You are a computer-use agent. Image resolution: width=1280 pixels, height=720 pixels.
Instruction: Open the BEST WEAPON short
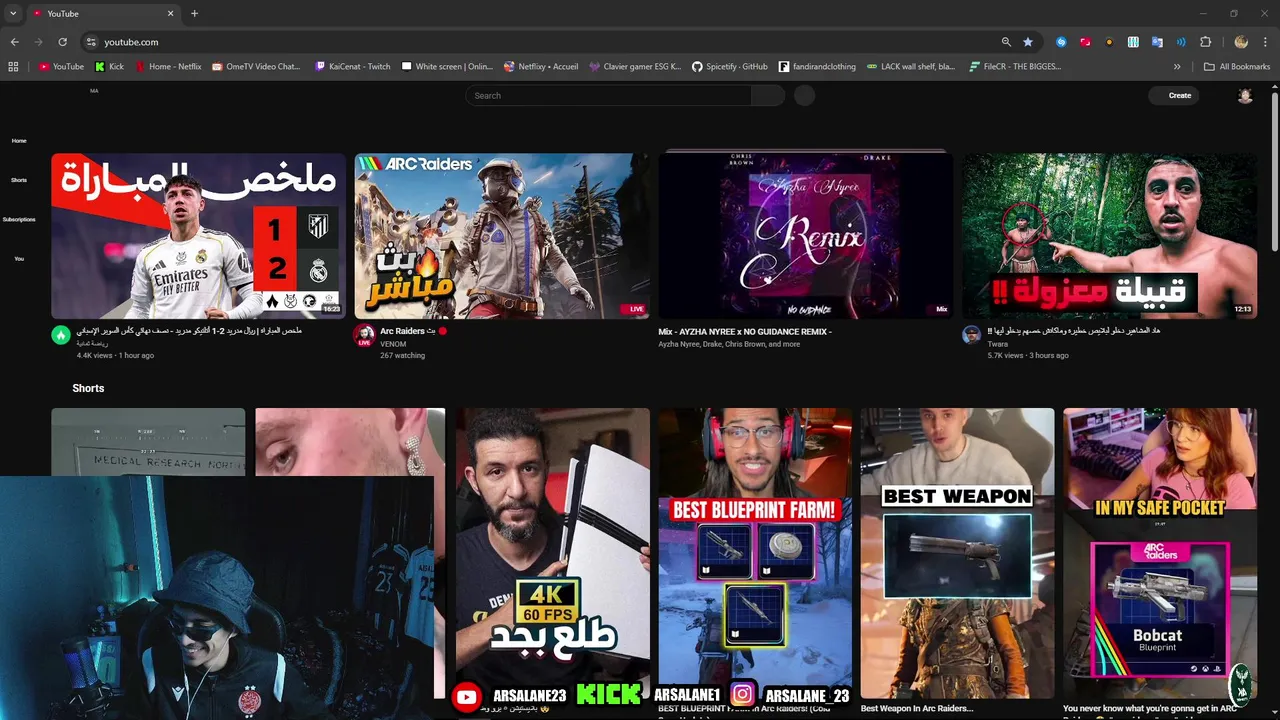point(957,552)
